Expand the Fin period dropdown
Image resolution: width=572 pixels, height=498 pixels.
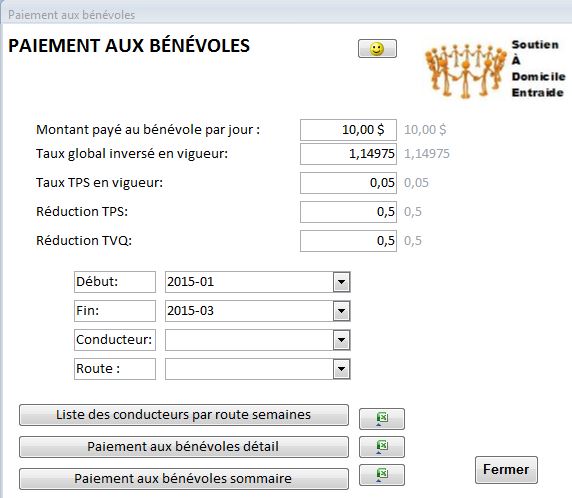click(341, 311)
